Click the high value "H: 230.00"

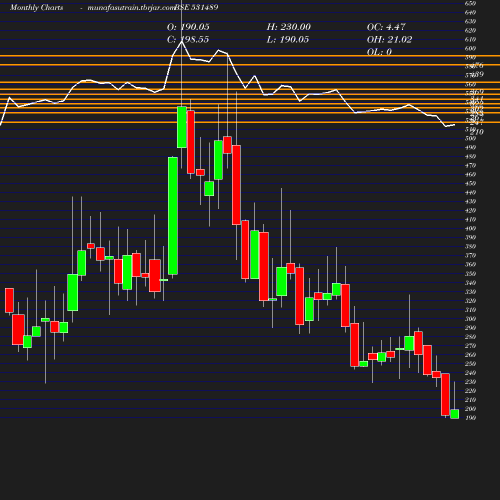[289, 27]
